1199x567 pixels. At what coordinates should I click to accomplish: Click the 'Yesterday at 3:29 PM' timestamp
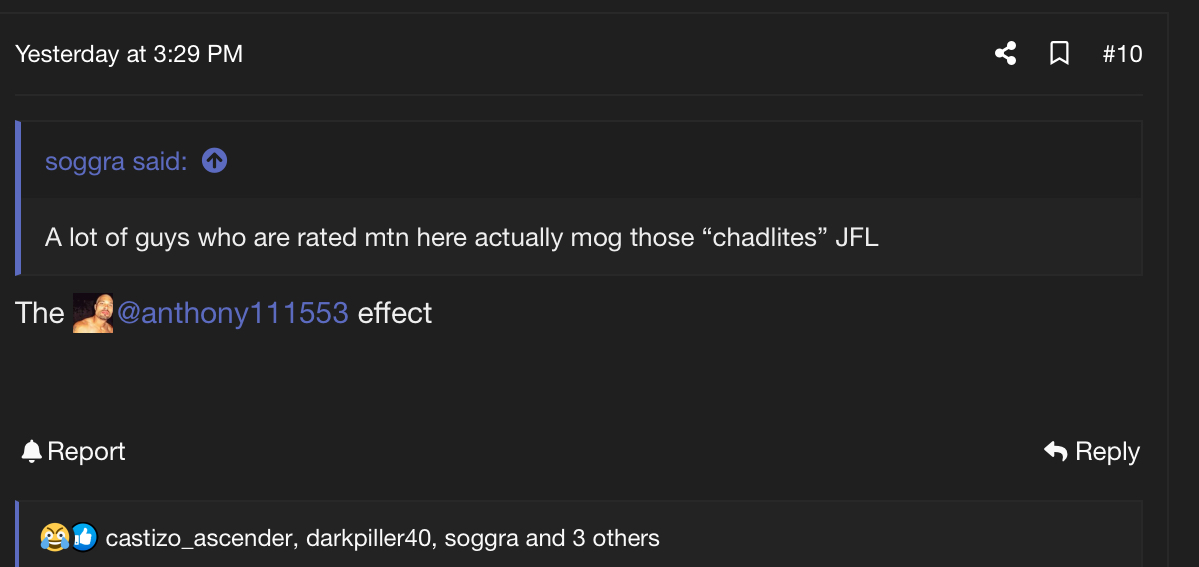click(x=129, y=54)
